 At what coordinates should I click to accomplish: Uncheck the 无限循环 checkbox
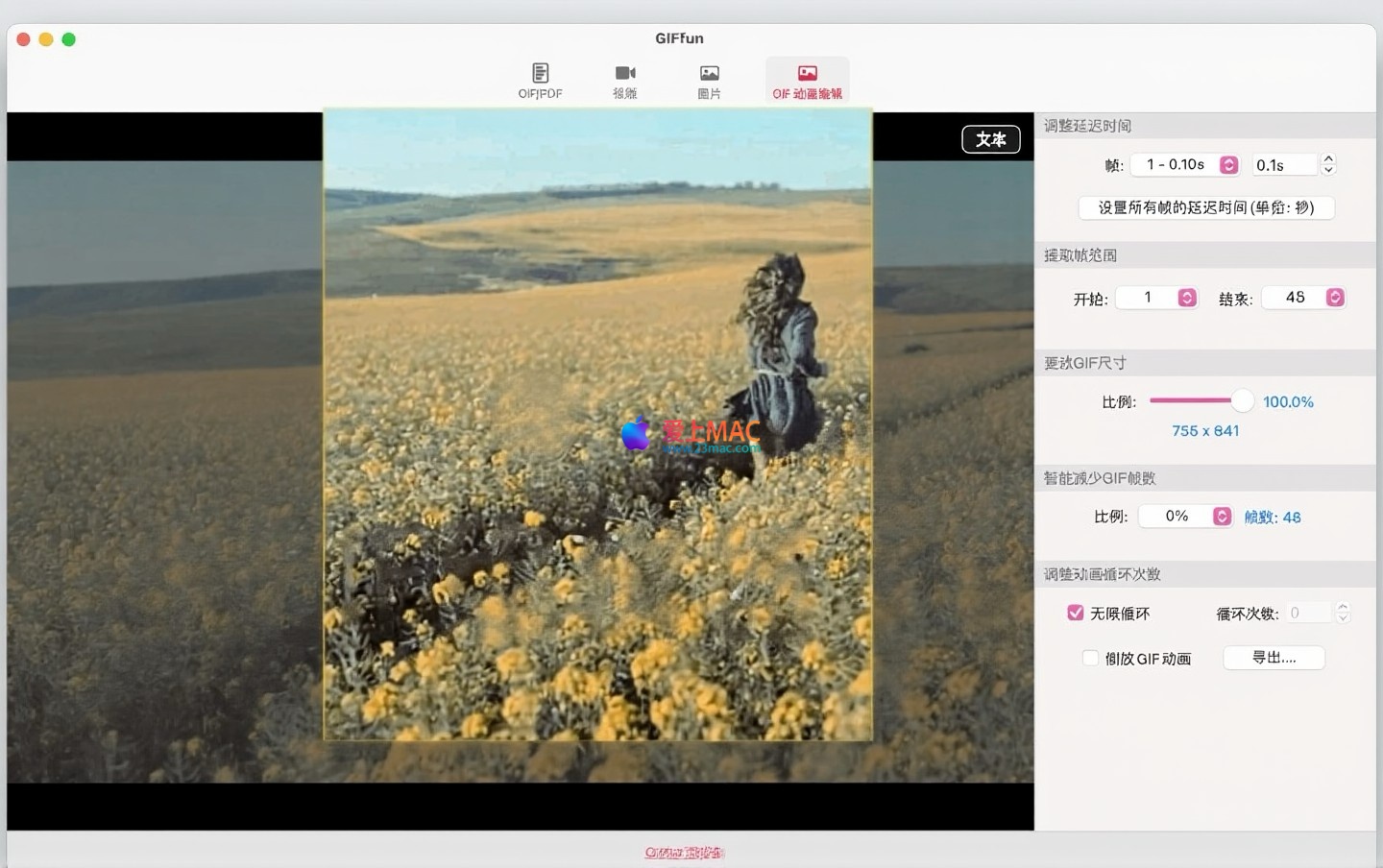pyautogui.click(x=1076, y=613)
